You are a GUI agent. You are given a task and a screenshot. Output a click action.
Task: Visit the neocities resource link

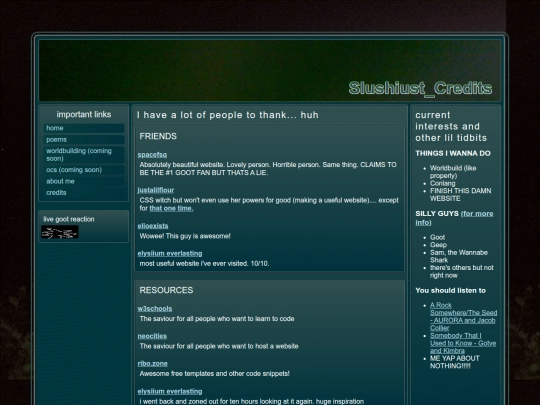(x=152, y=336)
